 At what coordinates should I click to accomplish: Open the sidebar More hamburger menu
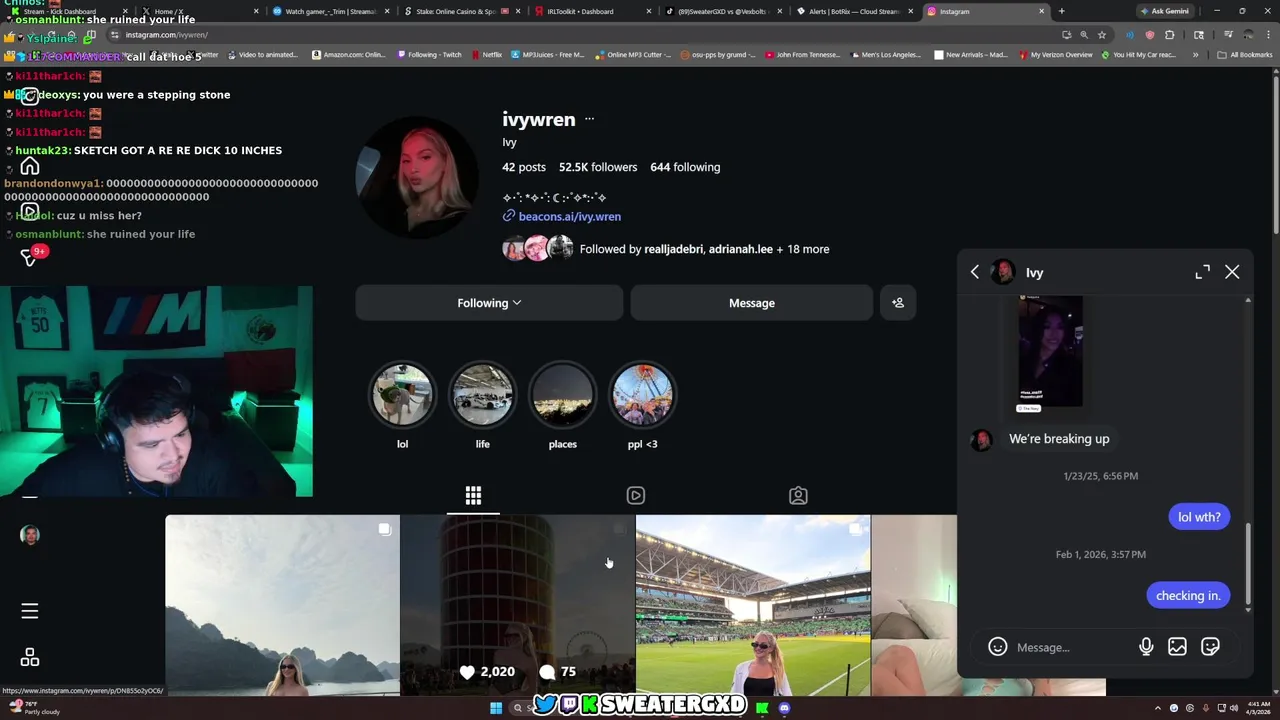(30, 610)
